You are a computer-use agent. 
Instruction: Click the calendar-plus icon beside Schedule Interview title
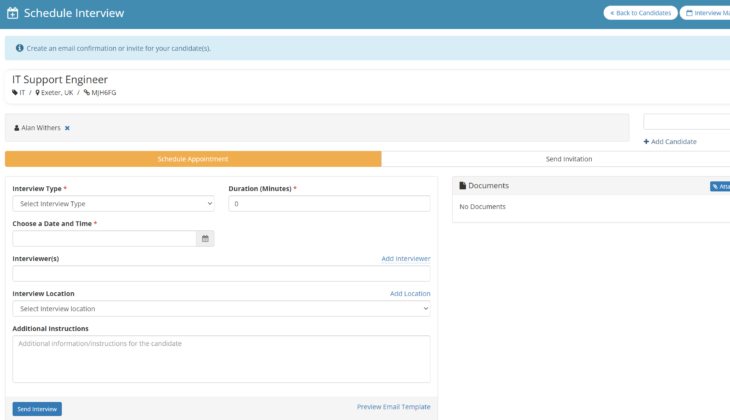tap(12, 13)
